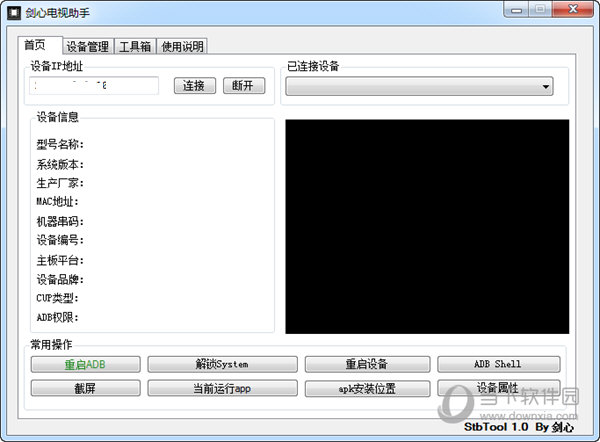Viewport: 600px width, 442px height.
Task: Click the 主板平台: label
Action: point(60,261)
